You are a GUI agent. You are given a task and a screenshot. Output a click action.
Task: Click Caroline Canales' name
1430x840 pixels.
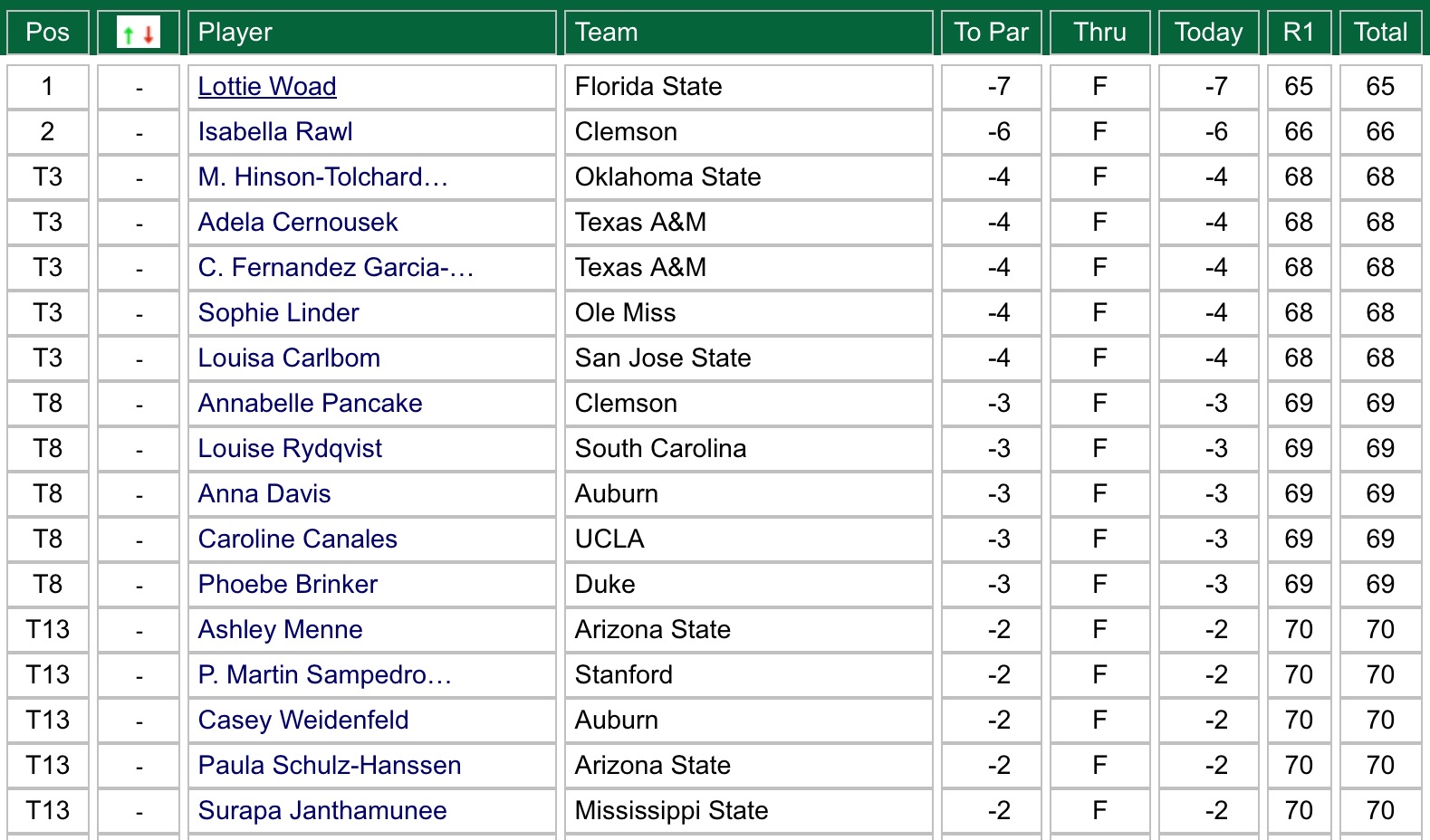[298, 539]
